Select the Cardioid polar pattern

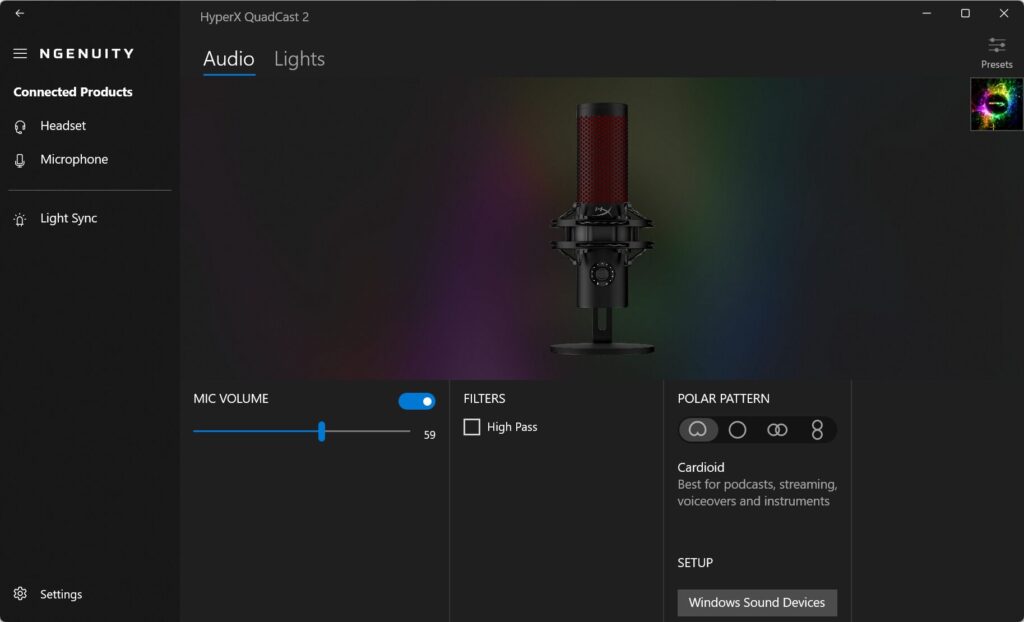coord(698,430)
